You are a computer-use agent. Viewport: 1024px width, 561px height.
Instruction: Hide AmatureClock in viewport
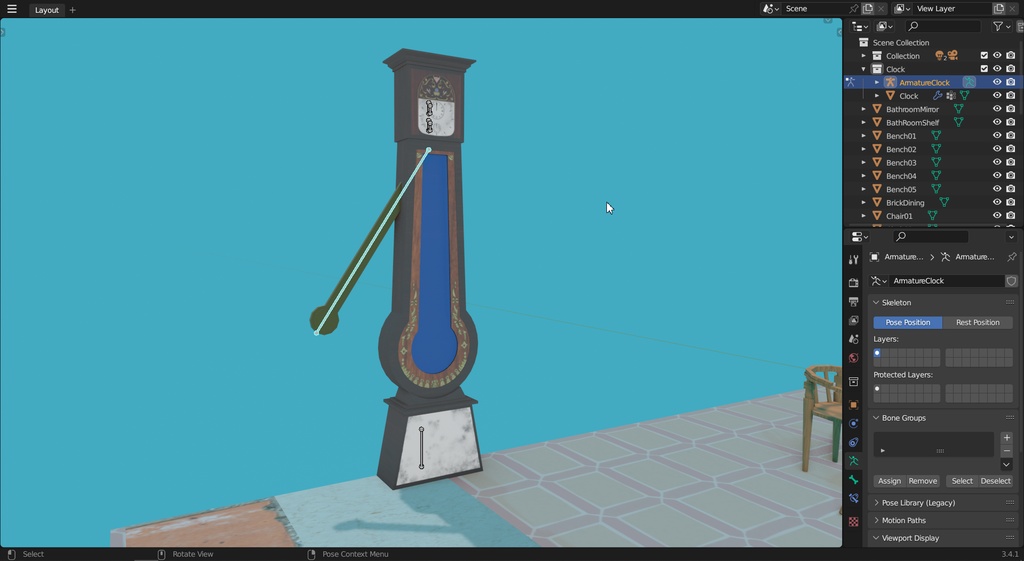pos(997,82)
